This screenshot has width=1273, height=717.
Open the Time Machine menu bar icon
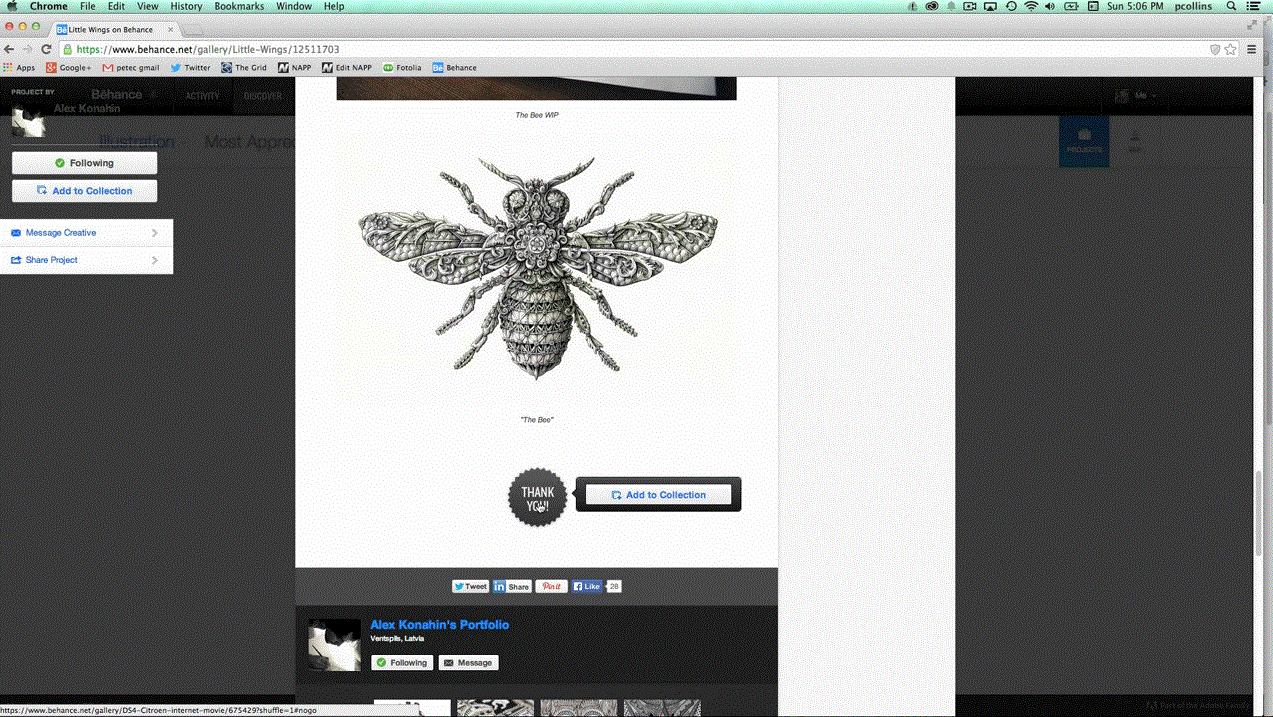[x=1011, y=6]
